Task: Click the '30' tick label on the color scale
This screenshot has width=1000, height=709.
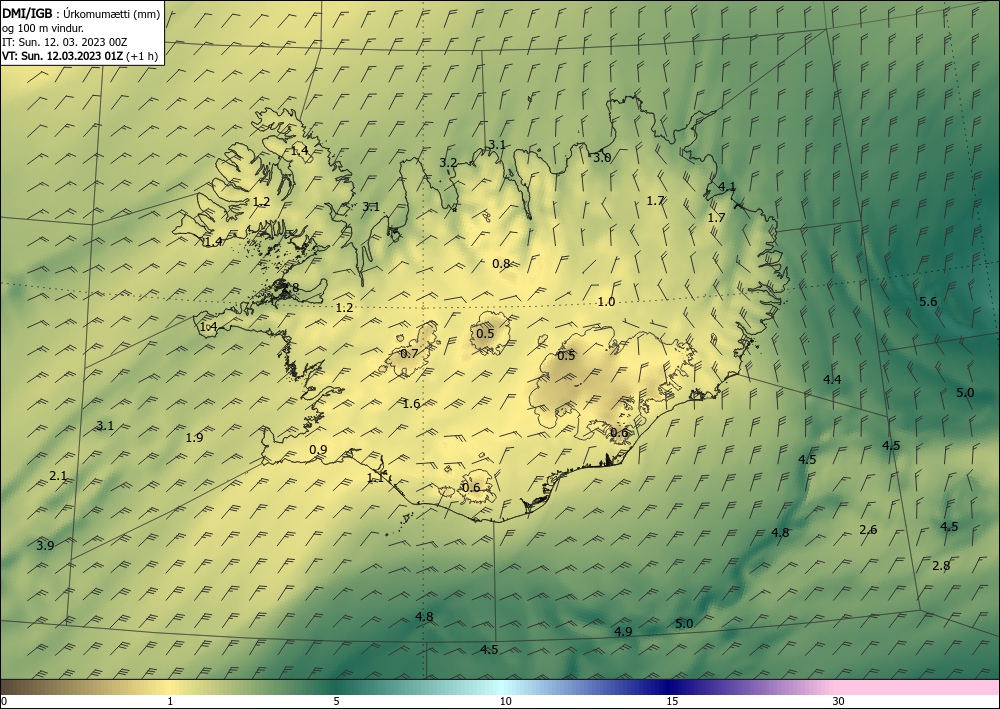Action: pos(839,702)
